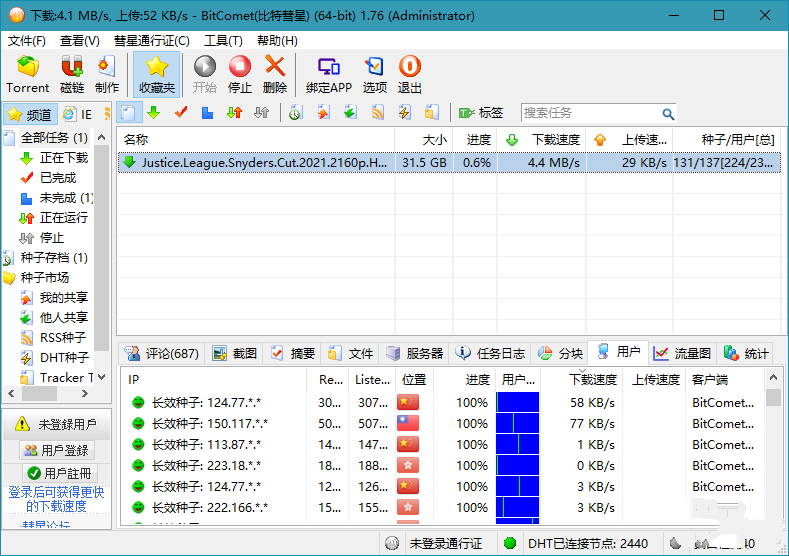Click the Torrent open button in toolbar

[27, 75]
